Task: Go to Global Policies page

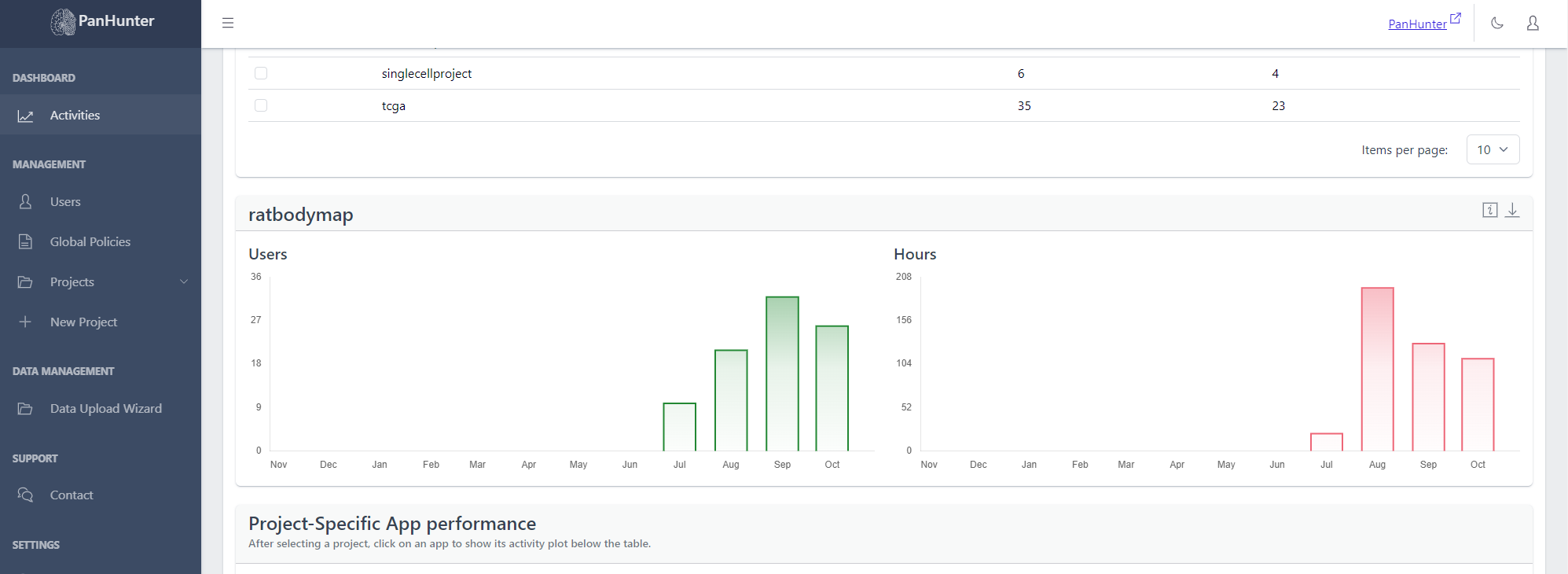Action: coord(90,241)
